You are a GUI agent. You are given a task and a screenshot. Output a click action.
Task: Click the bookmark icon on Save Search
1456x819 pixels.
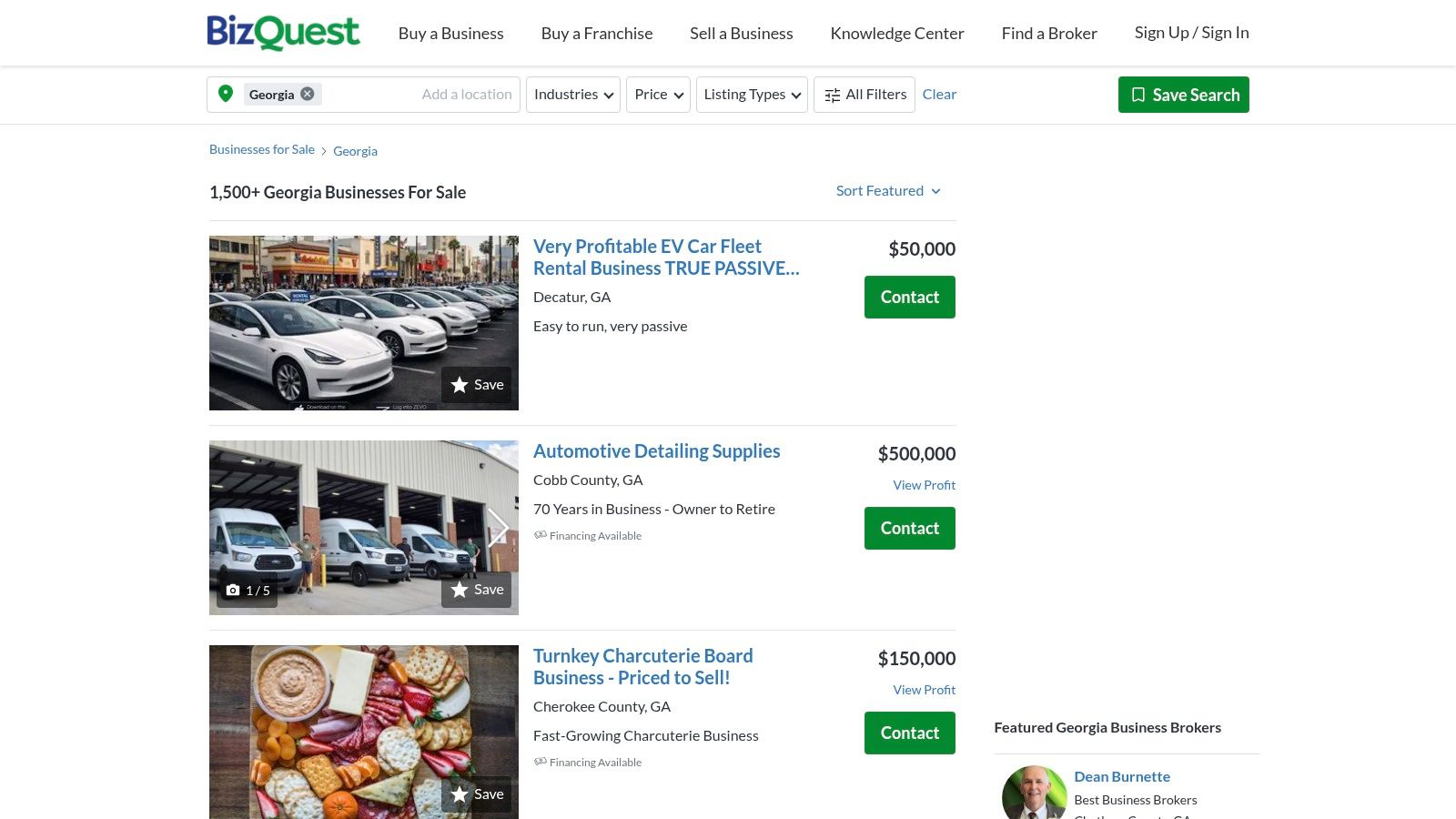point(1138,94)
